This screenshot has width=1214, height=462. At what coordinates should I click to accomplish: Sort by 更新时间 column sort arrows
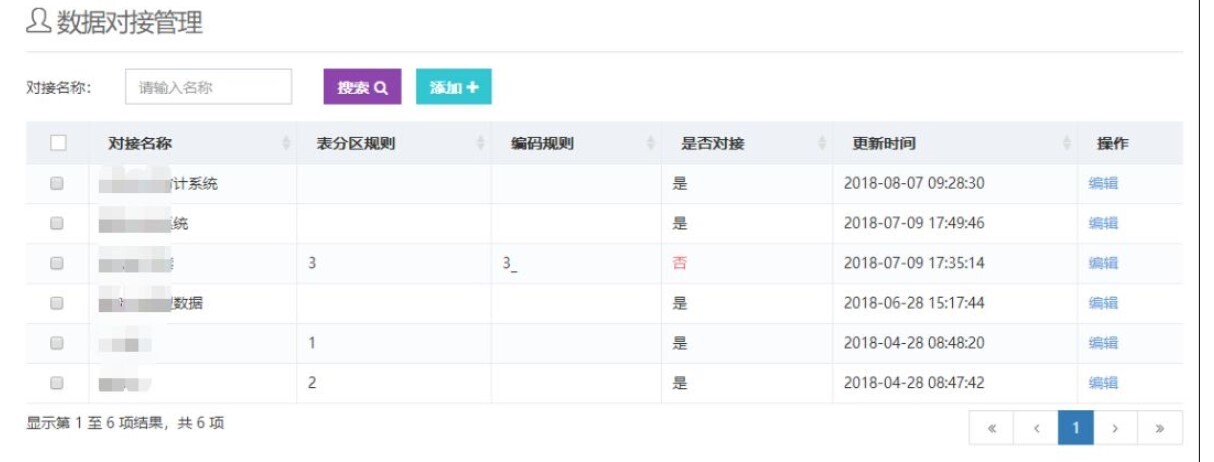pyautogui.click(x=1067, y=144)
